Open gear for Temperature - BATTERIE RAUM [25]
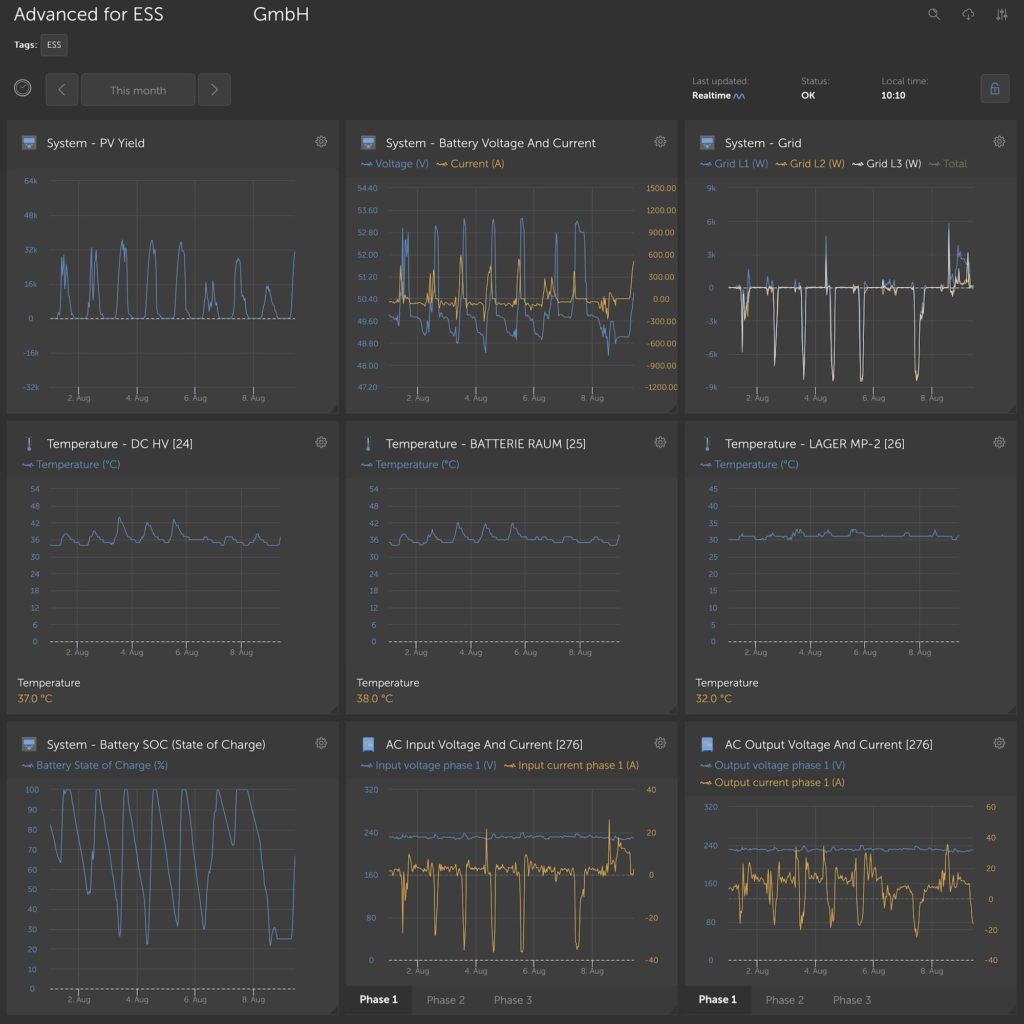The image size is (1024, 1024). point(660,443)
